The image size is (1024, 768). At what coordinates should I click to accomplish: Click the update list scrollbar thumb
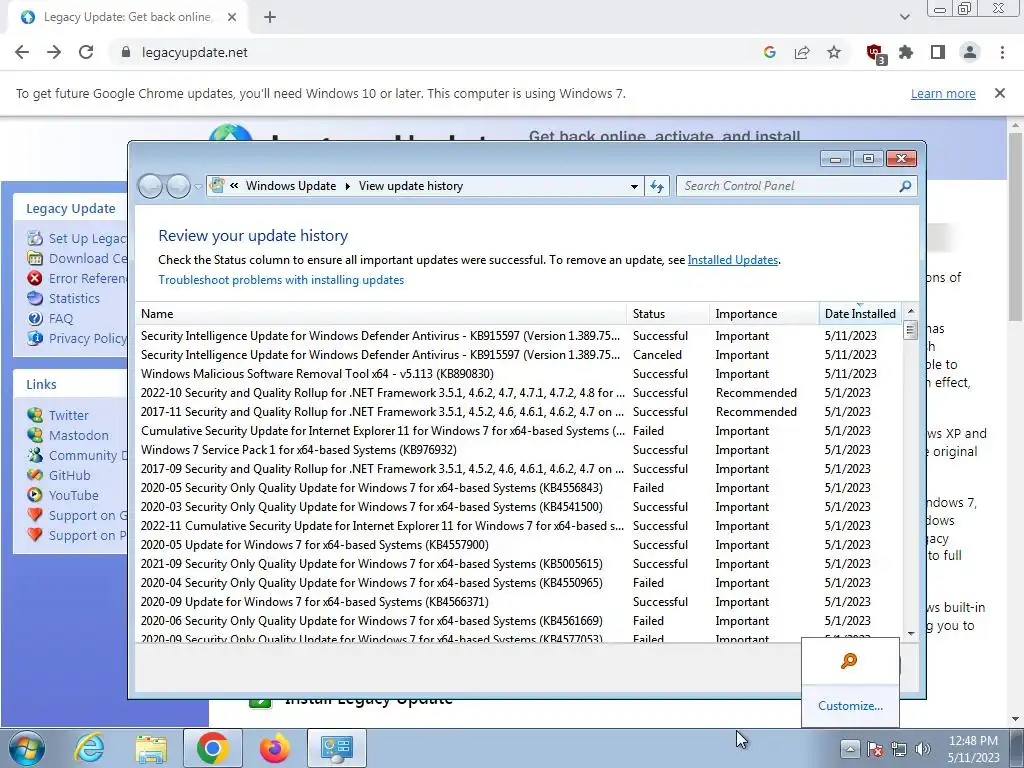coord(910,330)
